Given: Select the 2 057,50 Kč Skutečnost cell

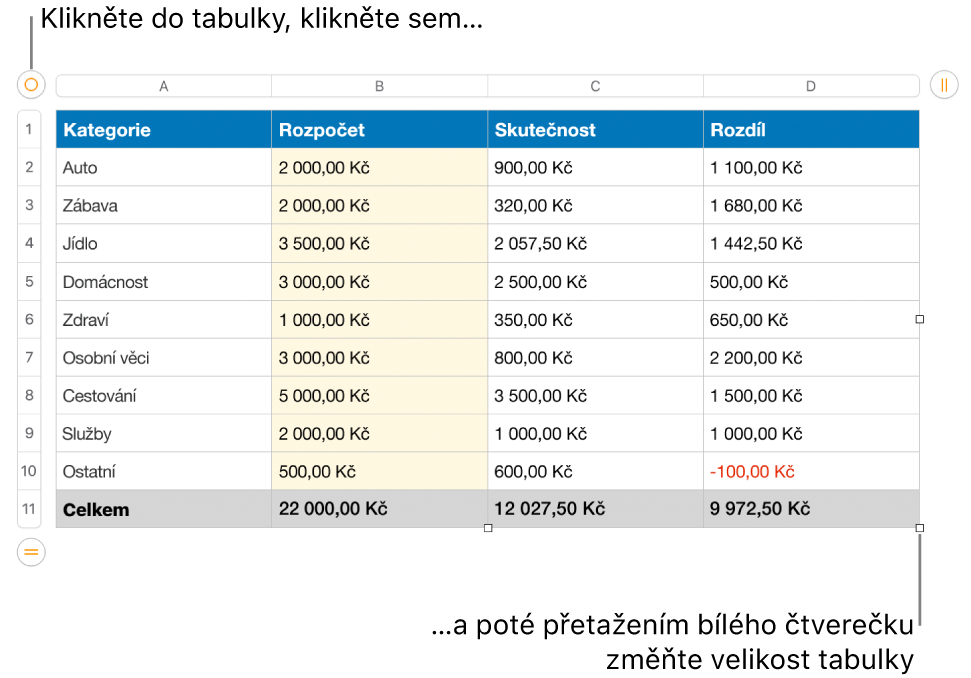Looking at the screenshot, I should click(595, 243).
